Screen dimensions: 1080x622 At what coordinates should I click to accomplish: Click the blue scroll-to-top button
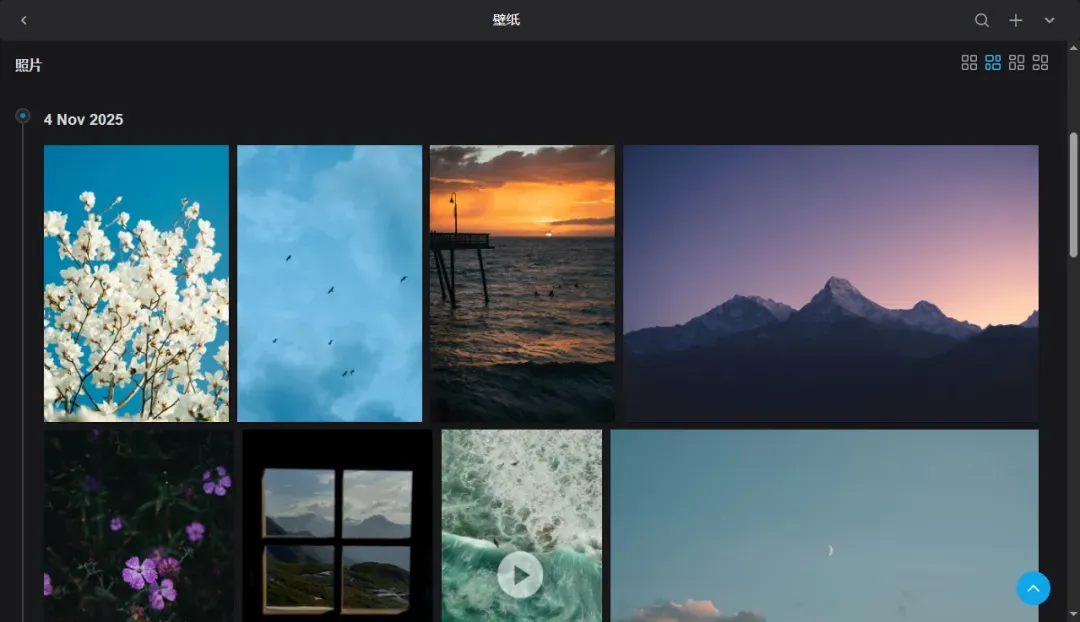(x=1033, y=588)
